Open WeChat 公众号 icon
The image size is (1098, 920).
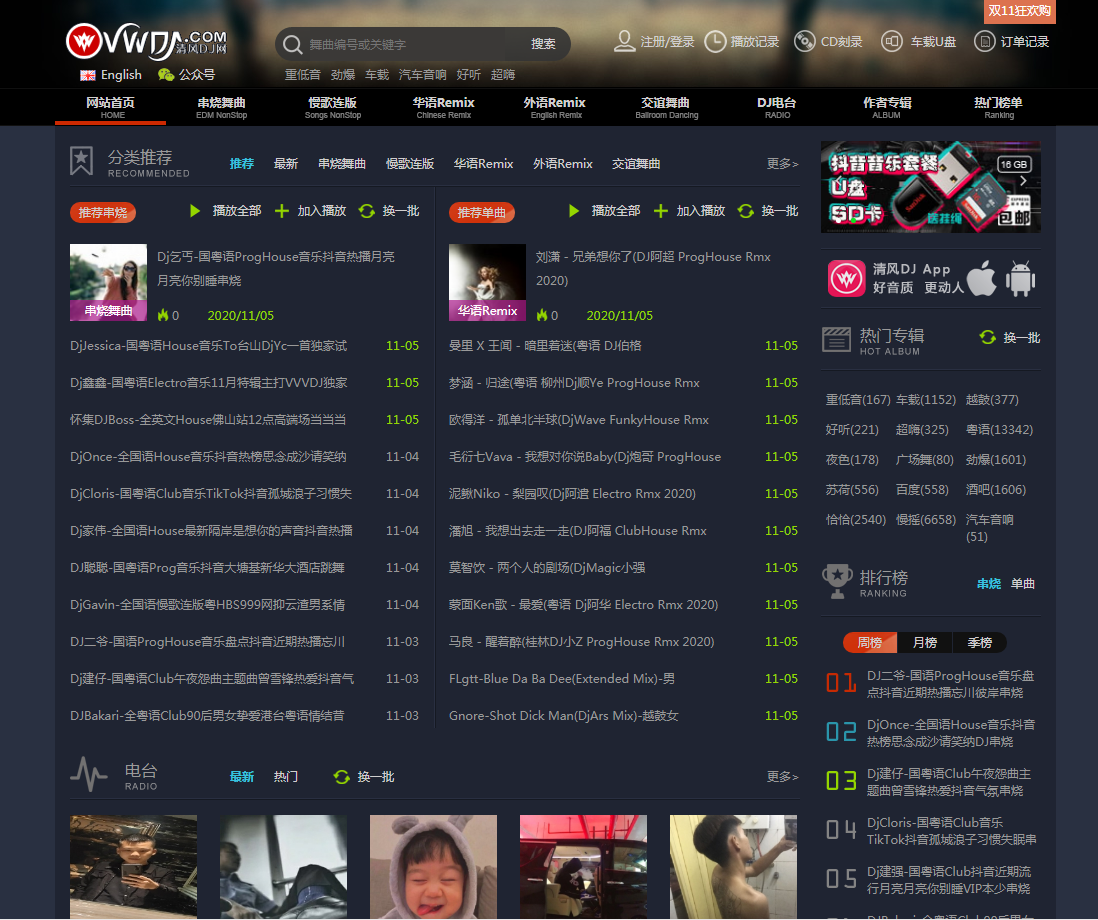click(166, 75)
